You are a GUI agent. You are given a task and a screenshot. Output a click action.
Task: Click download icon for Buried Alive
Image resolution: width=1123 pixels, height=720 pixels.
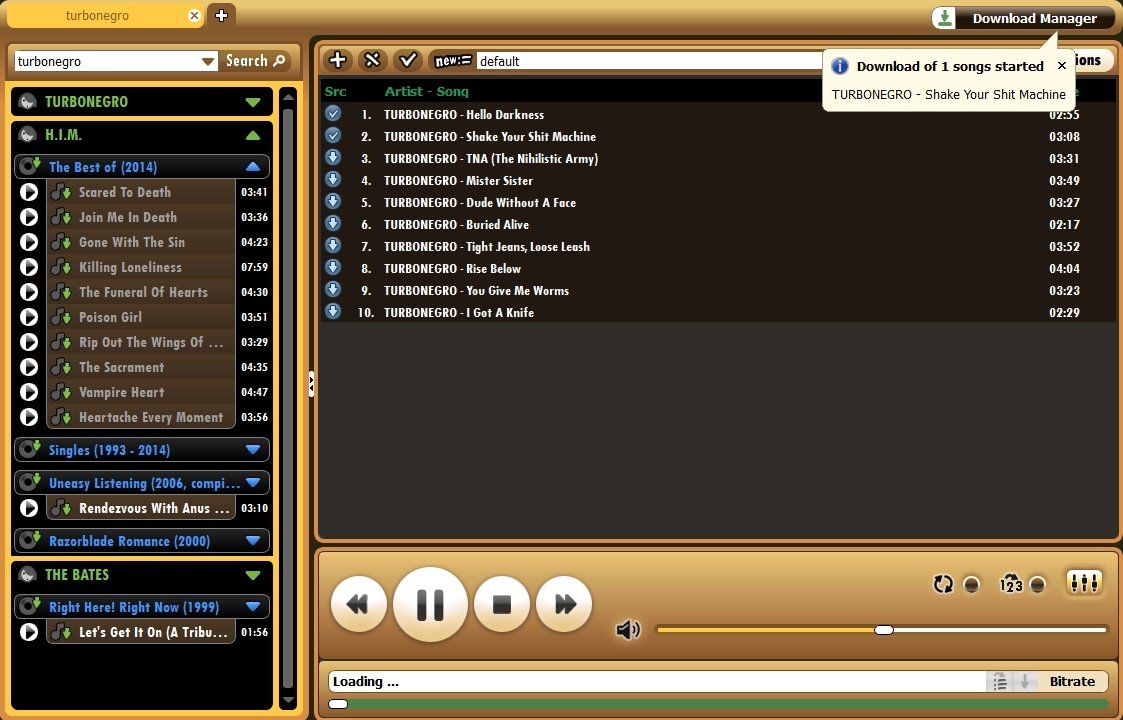coord(333,224)
